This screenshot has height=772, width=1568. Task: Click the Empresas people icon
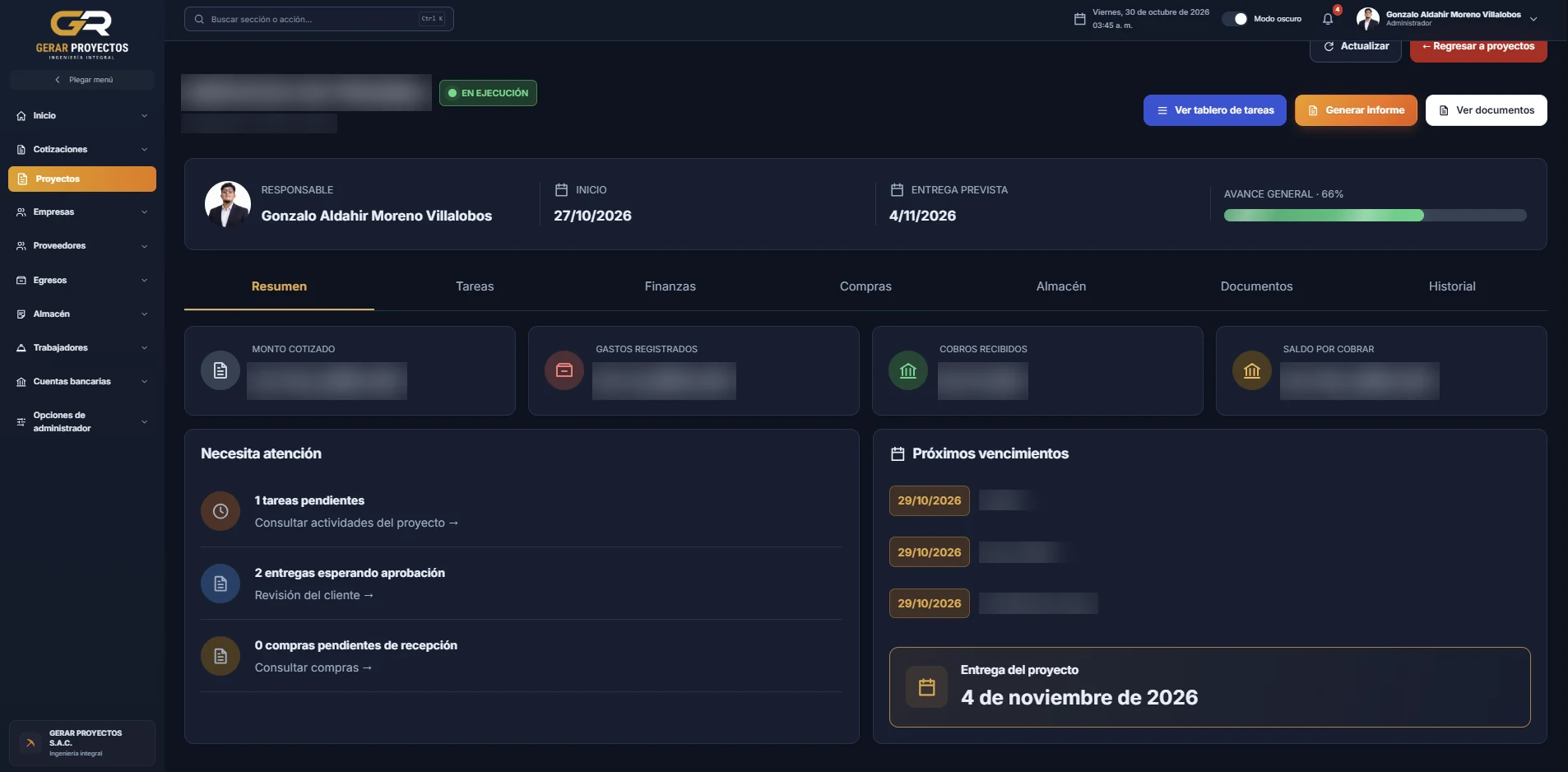tap(21, 212)
